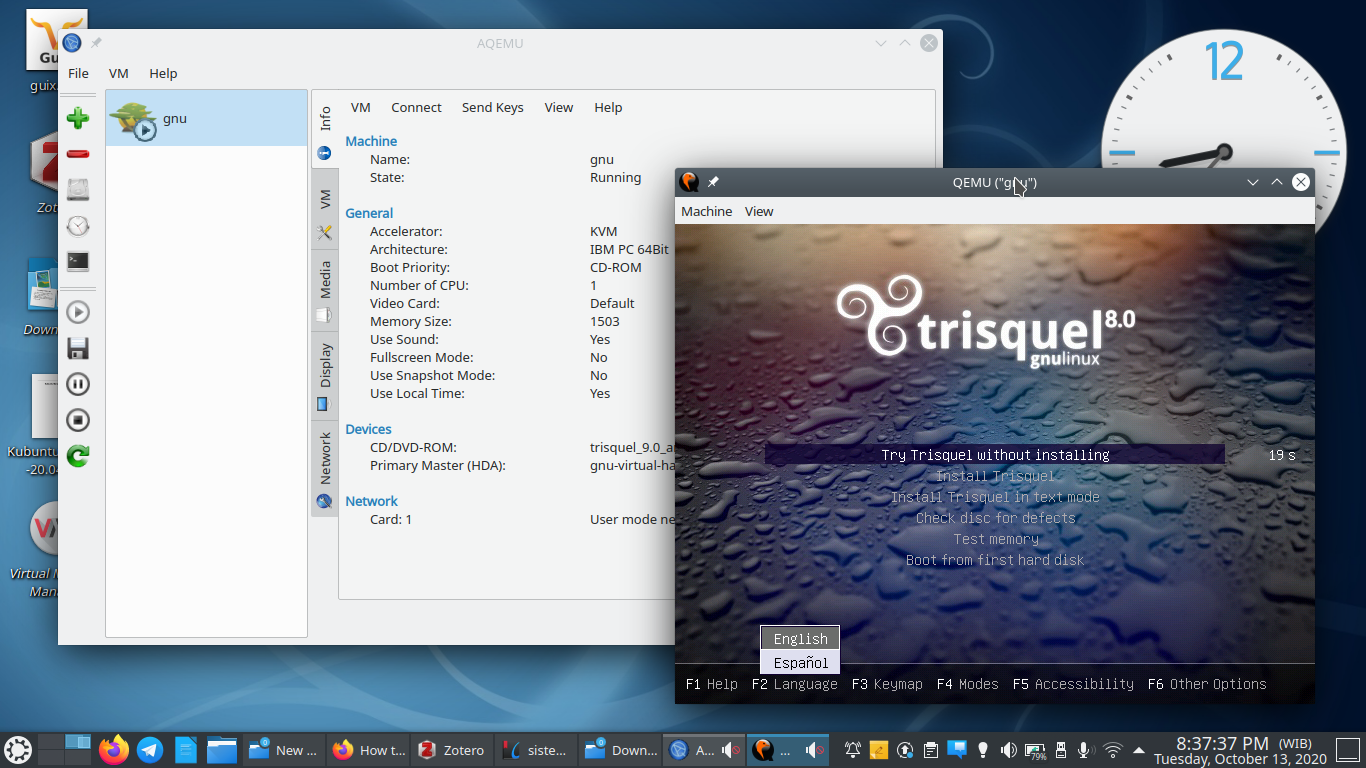This screenshot has width=1366, height=768.
Task: Switch to the Display tab
Action: point(325,376)
